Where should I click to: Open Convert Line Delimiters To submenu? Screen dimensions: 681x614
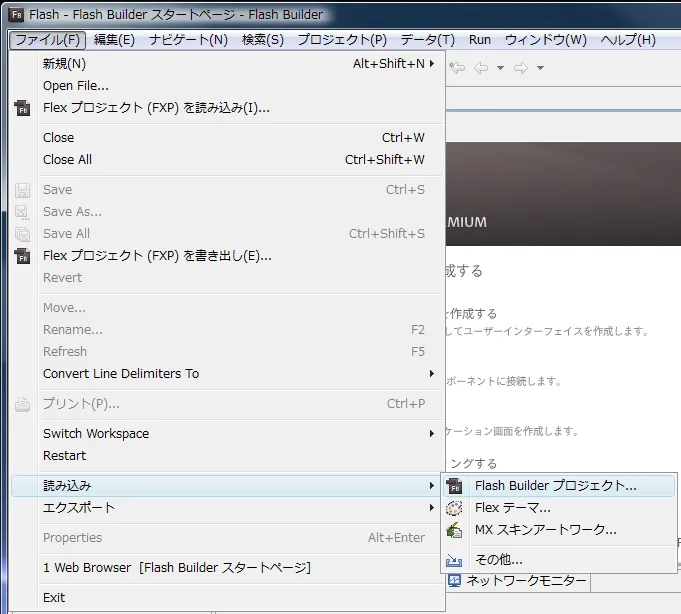[228, 373]
